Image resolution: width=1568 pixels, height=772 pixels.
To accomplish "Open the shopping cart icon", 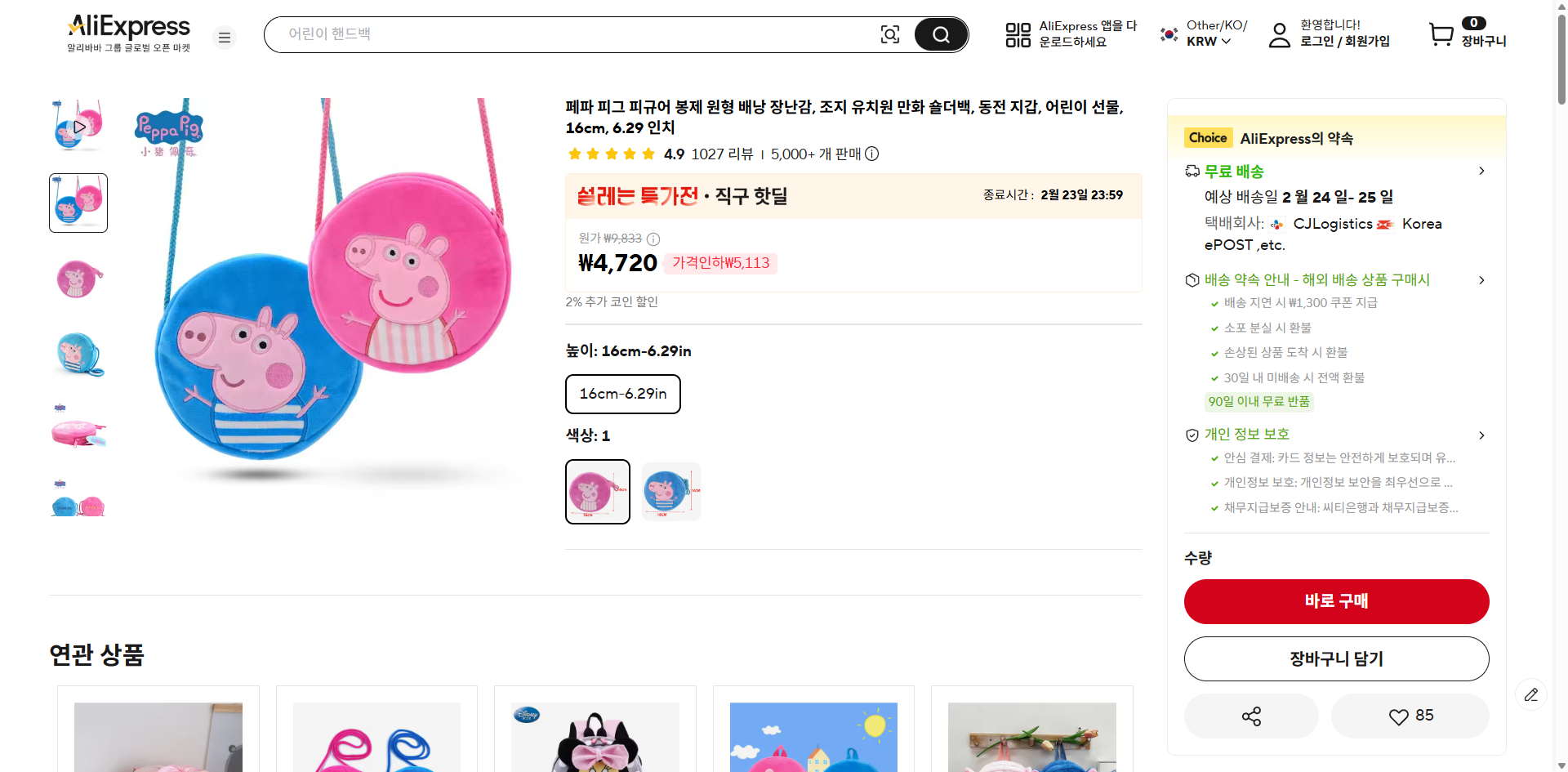I will coord(1441,34).
